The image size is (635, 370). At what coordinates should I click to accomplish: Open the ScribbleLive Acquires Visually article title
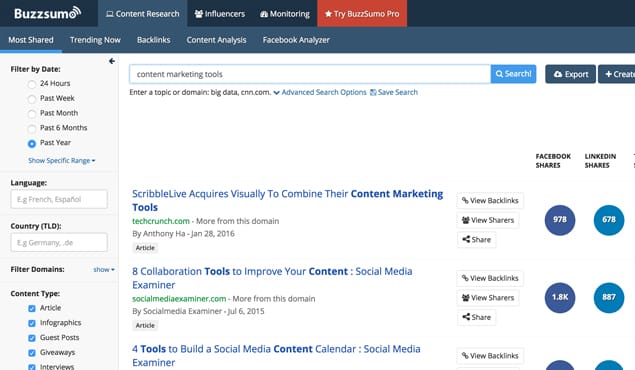click(x=288, y=200)
